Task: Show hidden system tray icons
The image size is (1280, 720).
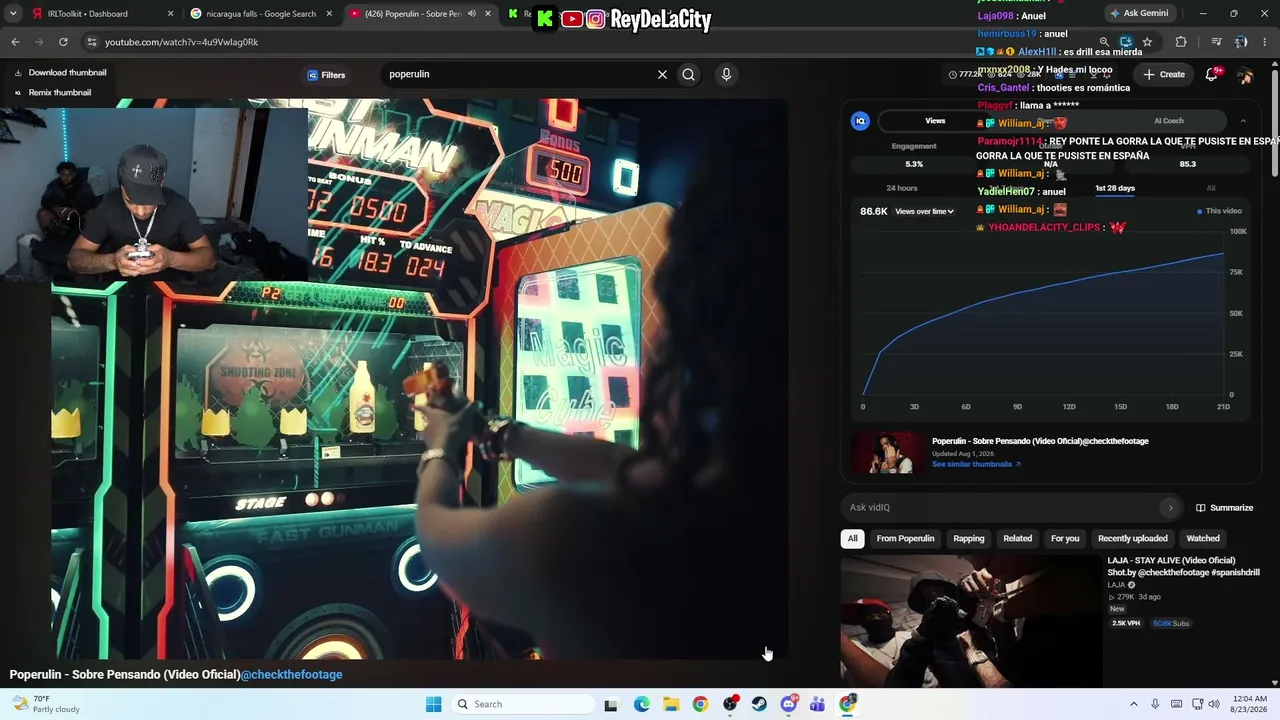Action: point(1133,704)
